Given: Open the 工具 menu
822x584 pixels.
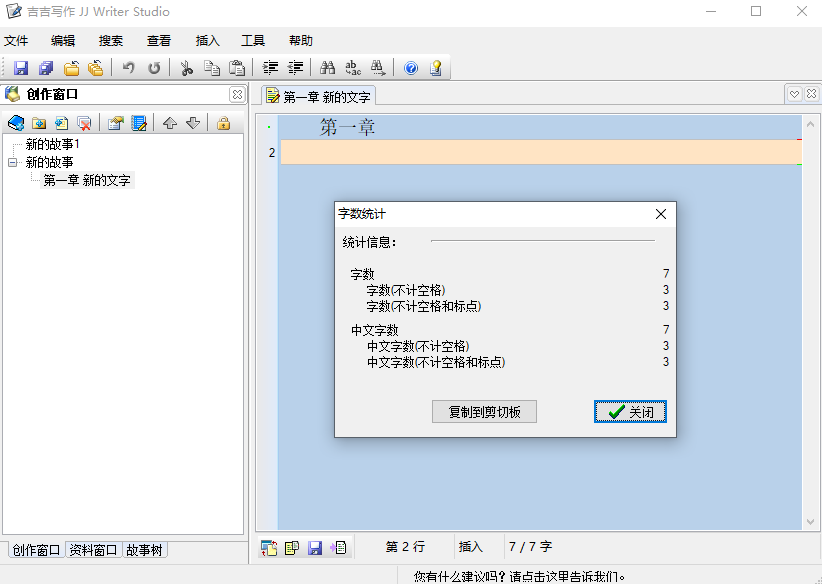Looking at the screenshot, I should pyautogui.click(x=253, y=40).
